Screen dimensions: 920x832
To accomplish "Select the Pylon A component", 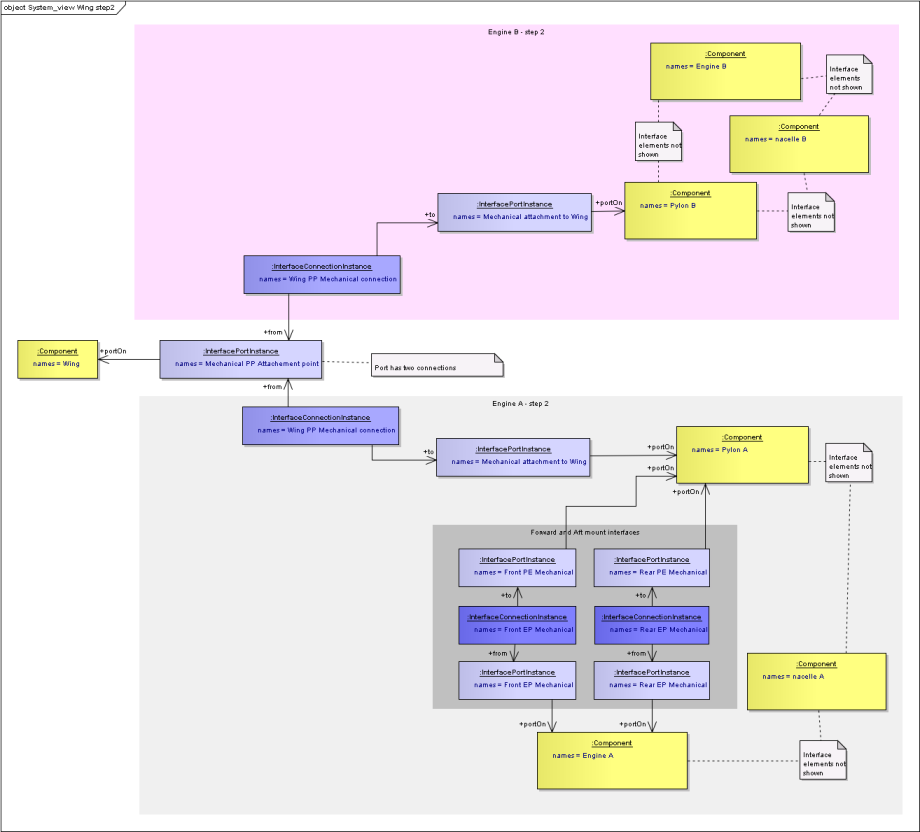I will [x=742, y=455].
